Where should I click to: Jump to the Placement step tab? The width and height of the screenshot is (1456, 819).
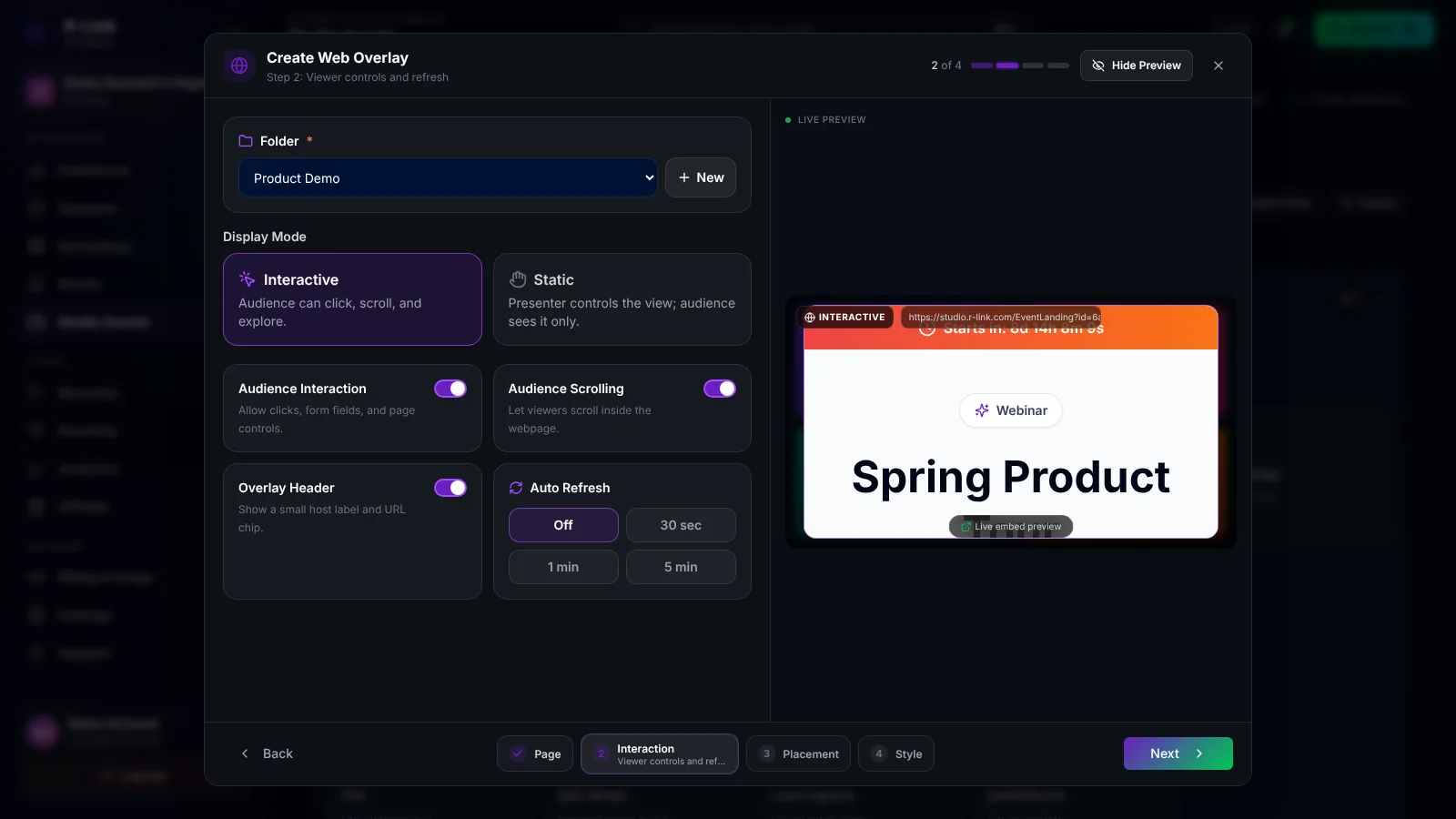click(x=799, y=753)
